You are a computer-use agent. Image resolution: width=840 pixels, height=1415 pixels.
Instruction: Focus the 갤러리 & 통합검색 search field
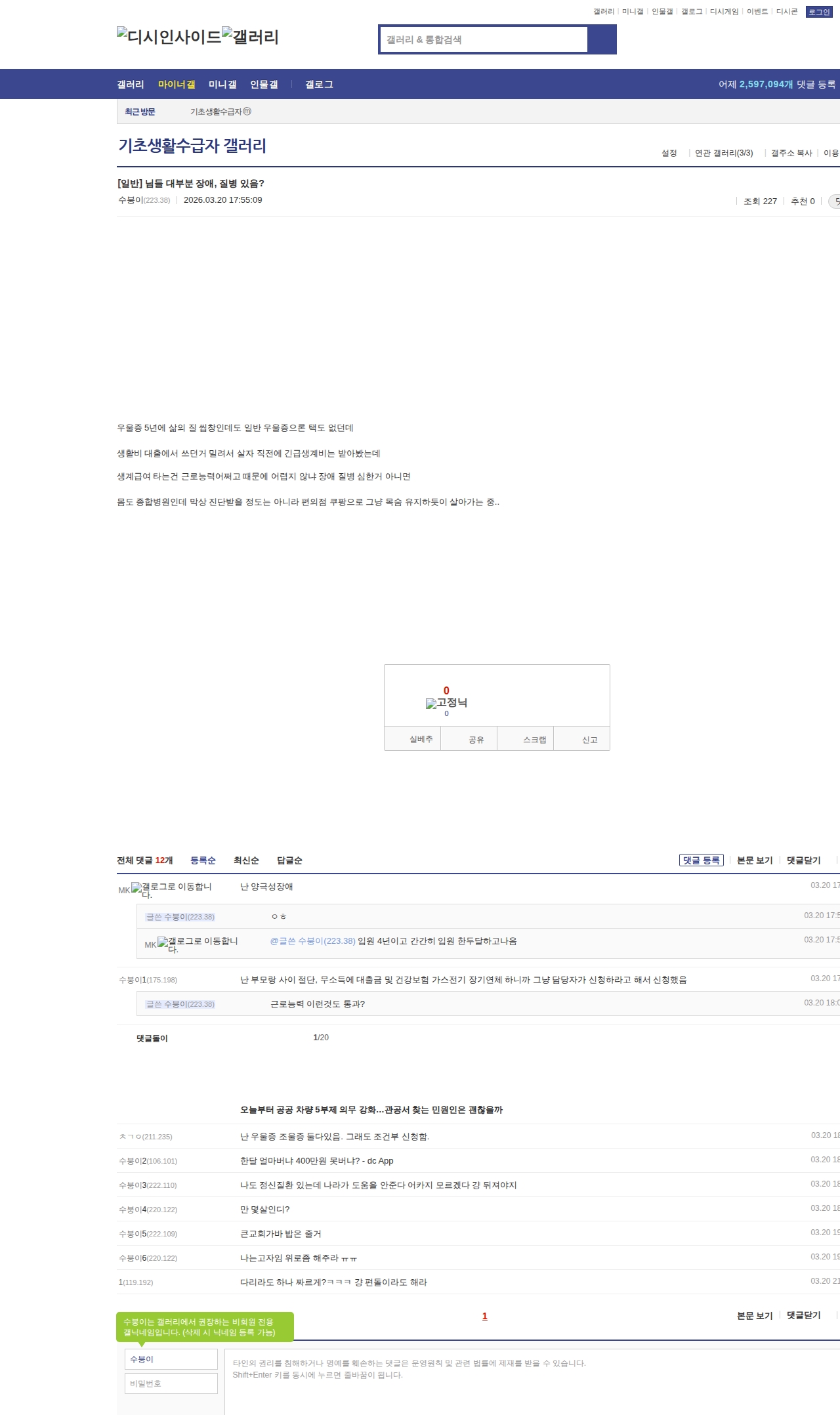(x=484, y=39)
